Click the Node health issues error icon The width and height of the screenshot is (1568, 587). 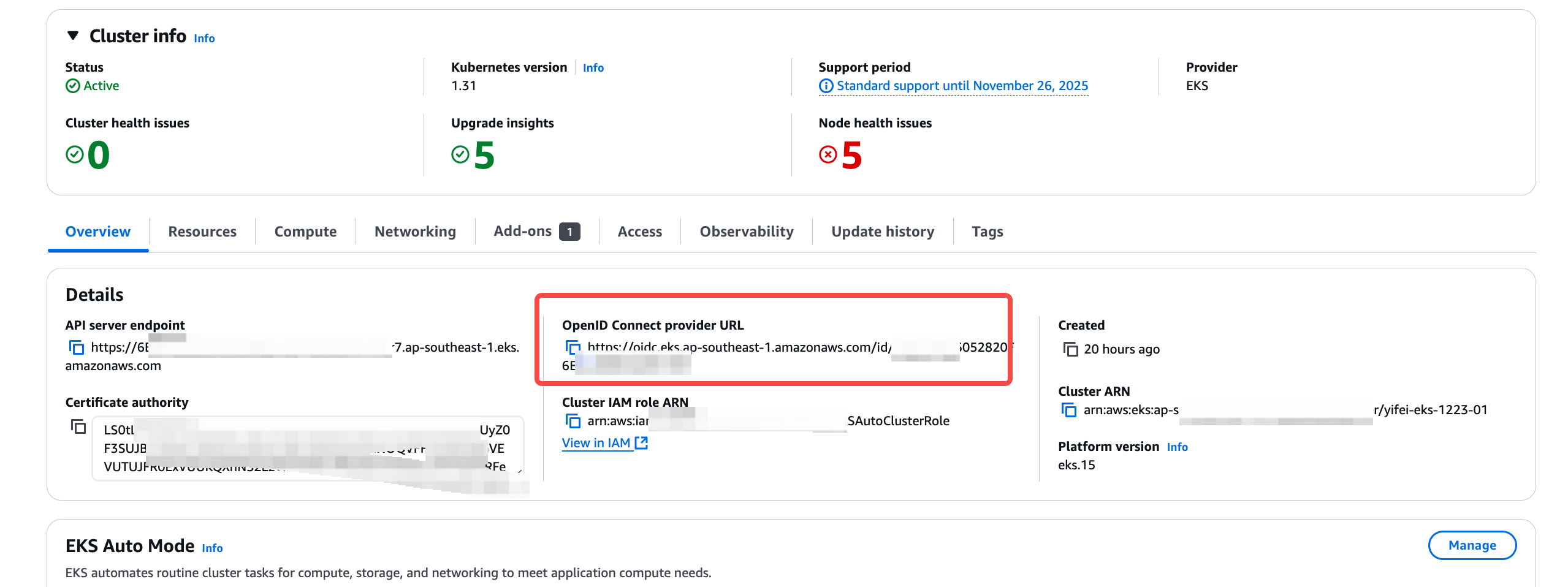(828, 154)
